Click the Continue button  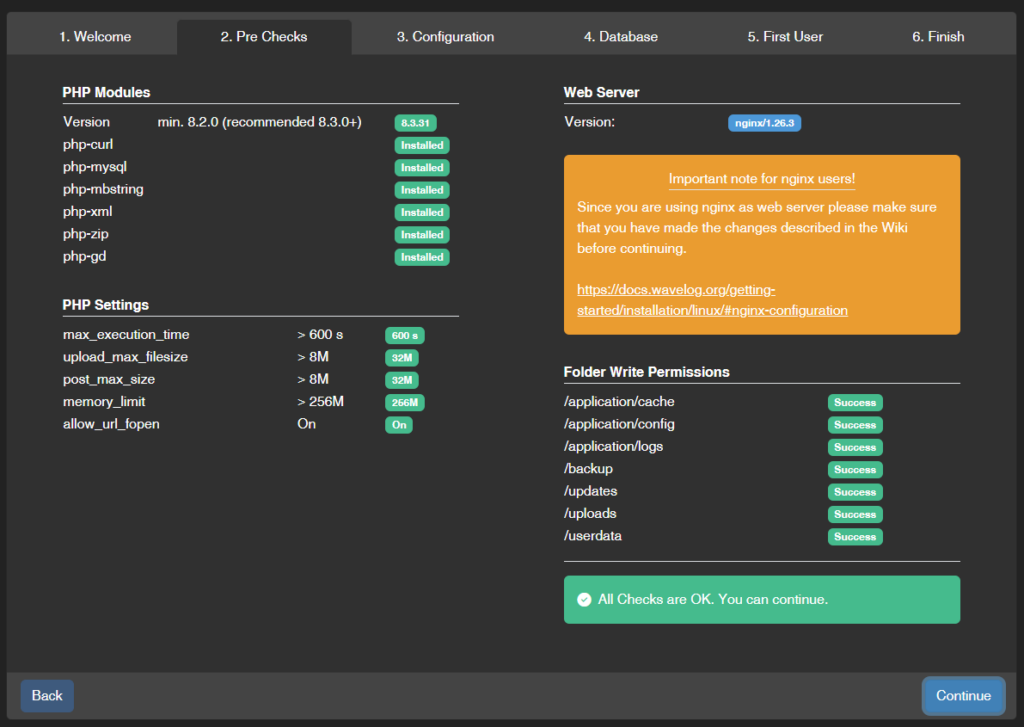click(963, 696)
